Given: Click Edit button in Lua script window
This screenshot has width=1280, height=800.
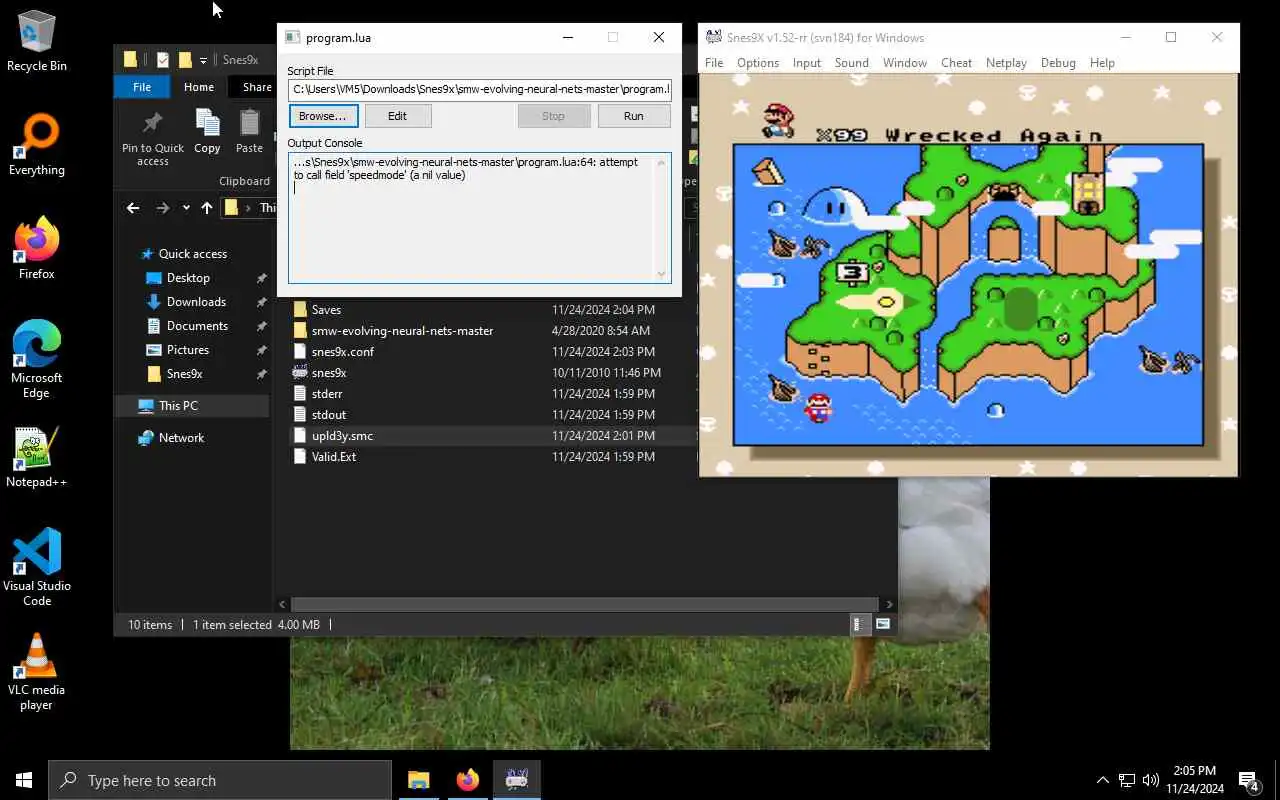Looking at the screenshot, I should [x=397, y=116].
